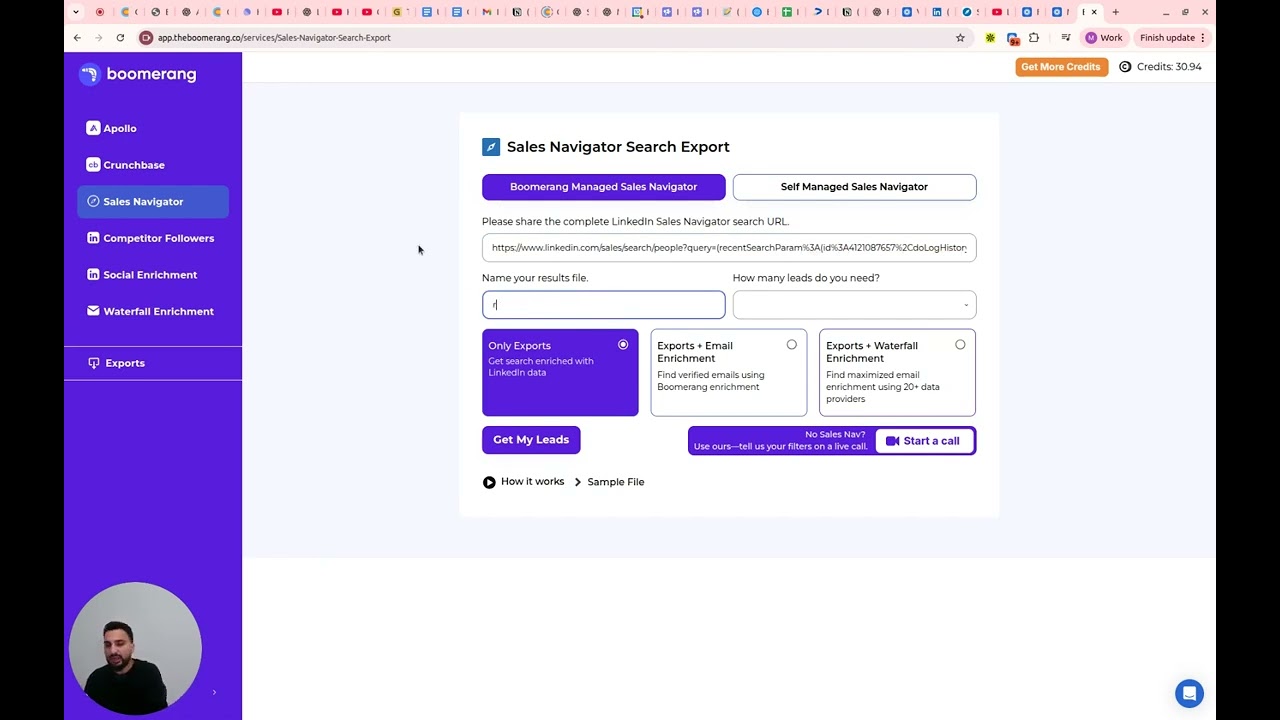The width and height of the screenshot is (1280, 720).
Task: Click the site info icon in the address bar
Action: tap(146, 38)
